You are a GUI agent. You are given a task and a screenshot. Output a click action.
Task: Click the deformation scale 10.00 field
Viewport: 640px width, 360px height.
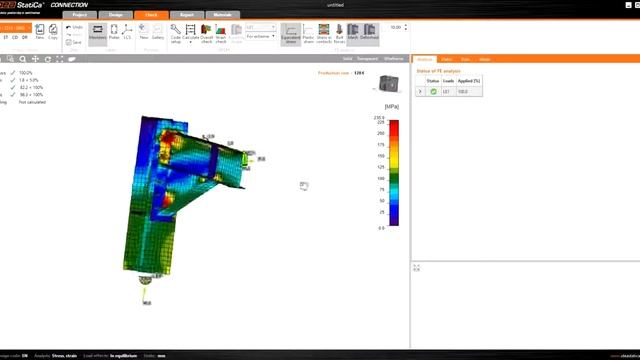pyautogui.click(x=396, y=27)
